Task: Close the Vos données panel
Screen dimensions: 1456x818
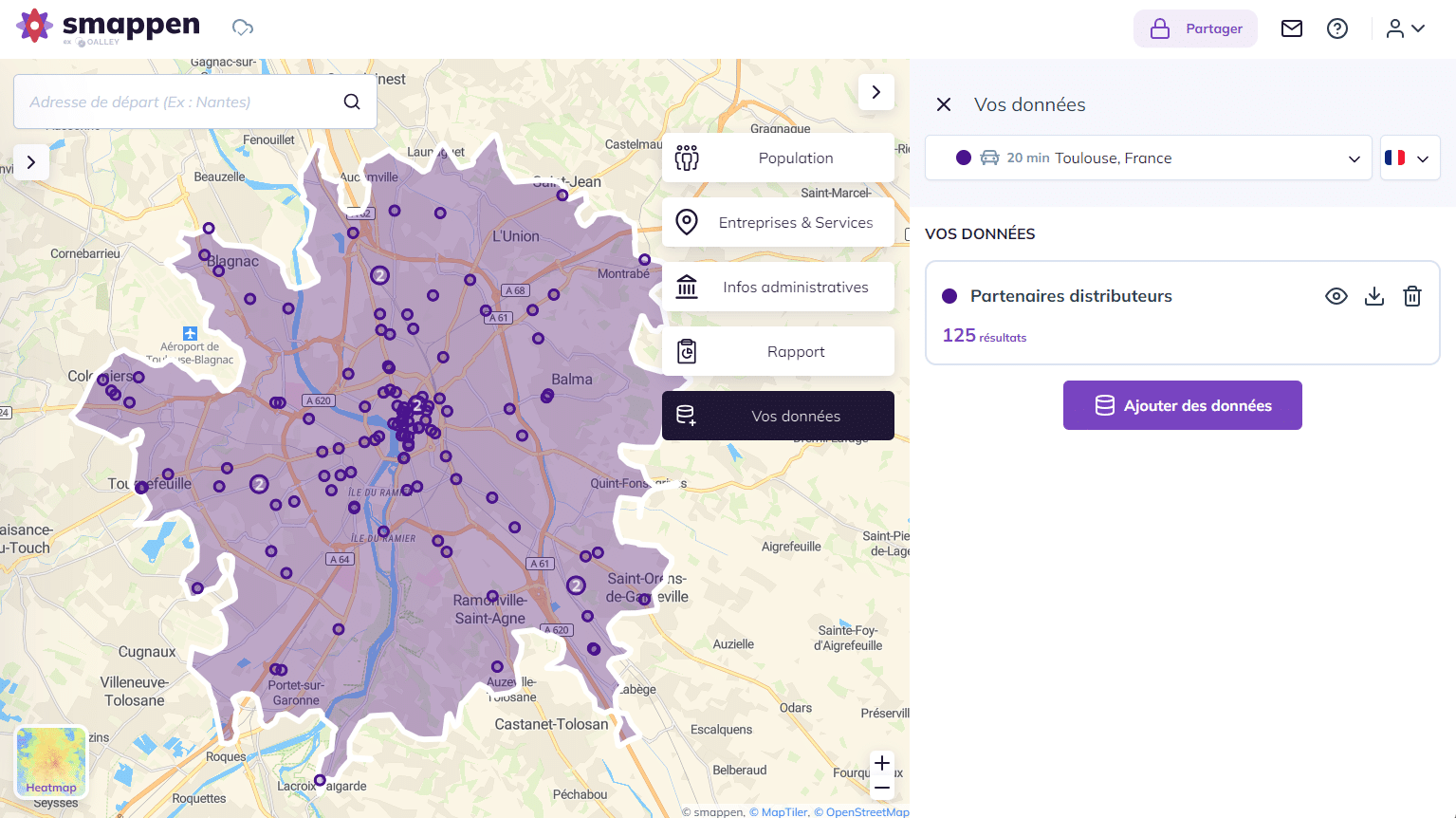Action: pyautogui.click(x=944, y=104)
